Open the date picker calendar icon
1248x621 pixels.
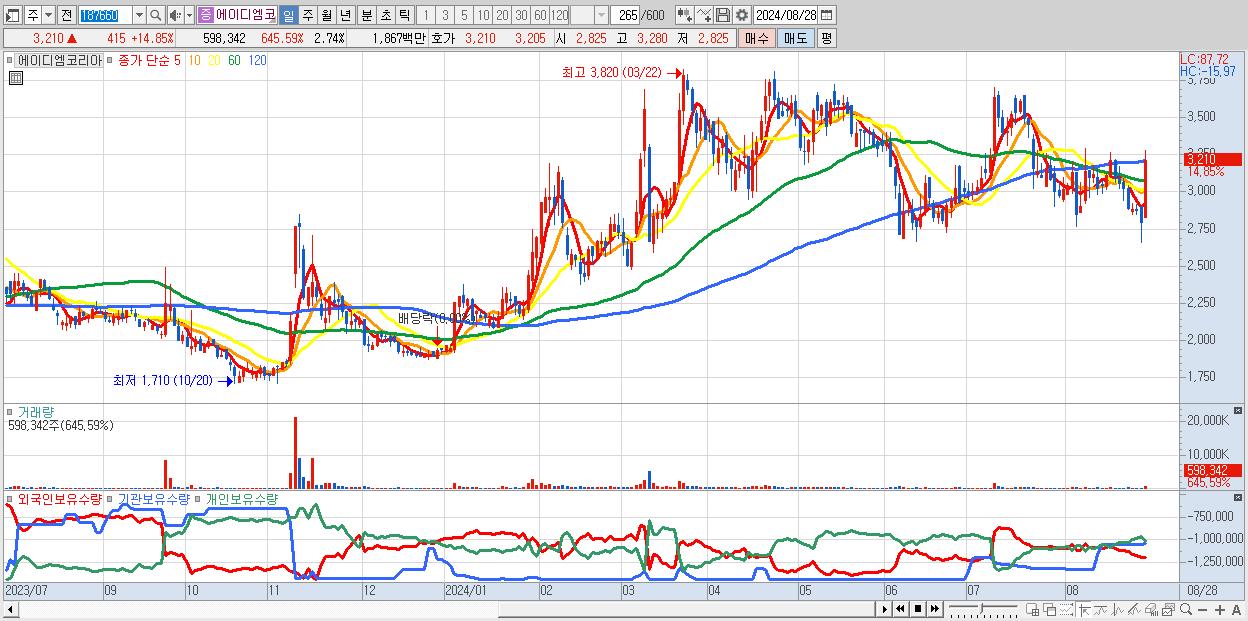[x=826, y=15]
